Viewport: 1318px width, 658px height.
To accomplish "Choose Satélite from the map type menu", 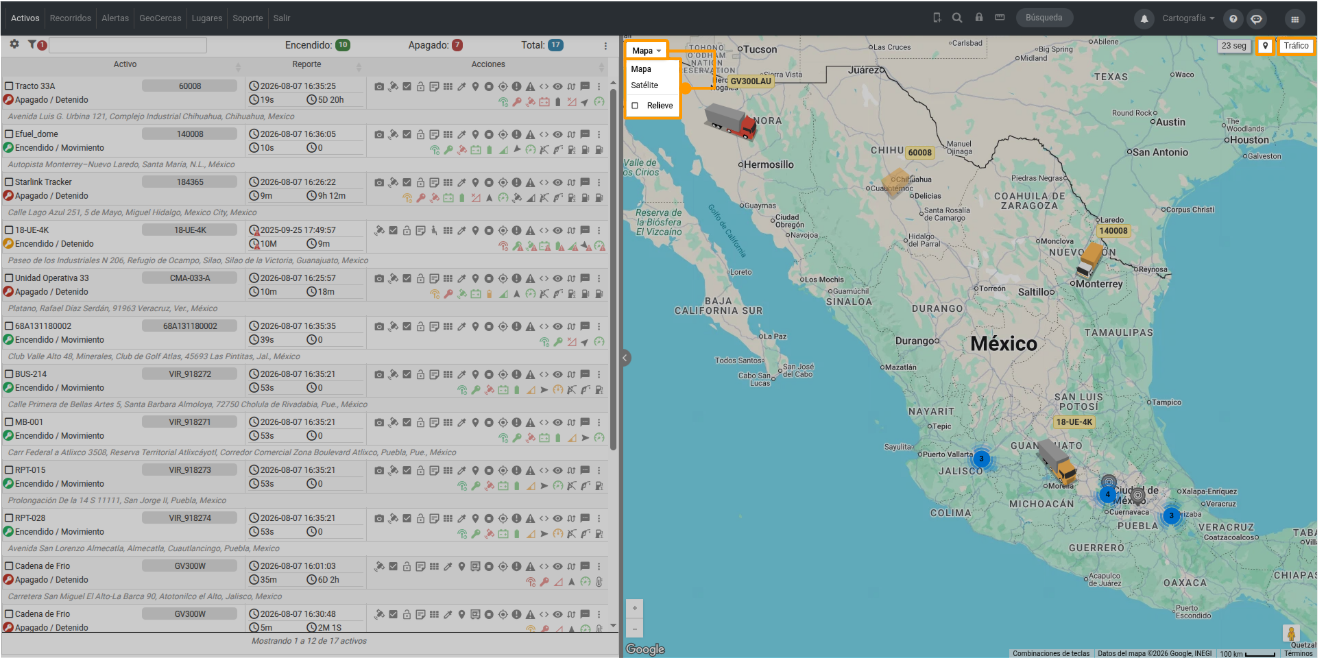I will (645, 85).
